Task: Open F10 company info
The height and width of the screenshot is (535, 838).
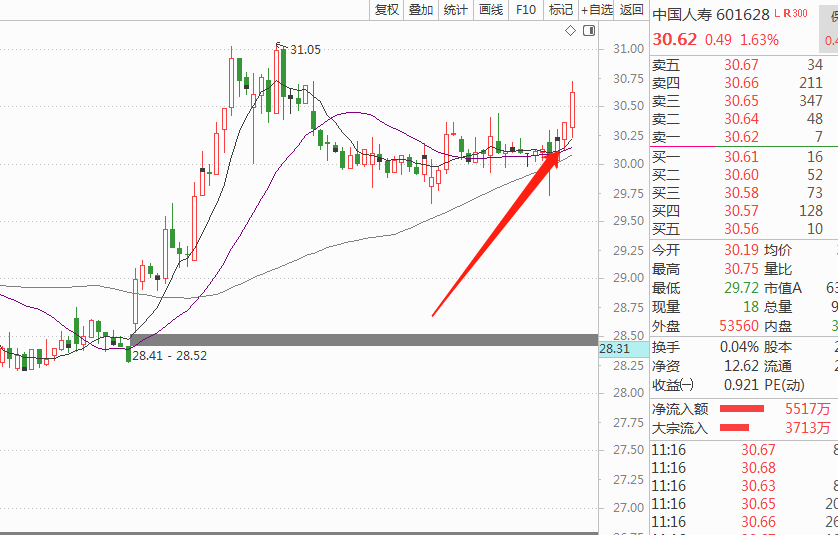Action: (526, 10)
